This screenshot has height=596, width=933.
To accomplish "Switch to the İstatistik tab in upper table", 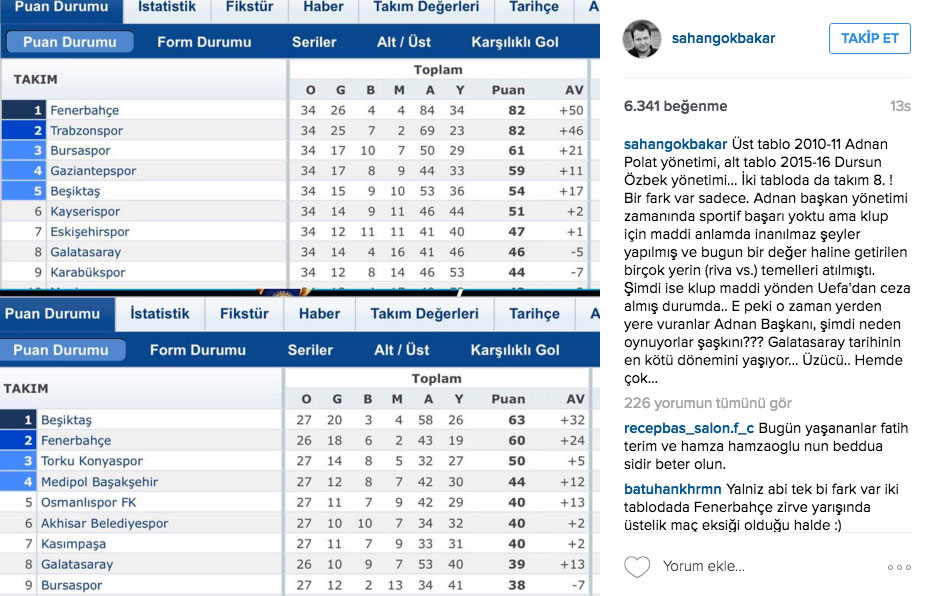I will (166, 8).
